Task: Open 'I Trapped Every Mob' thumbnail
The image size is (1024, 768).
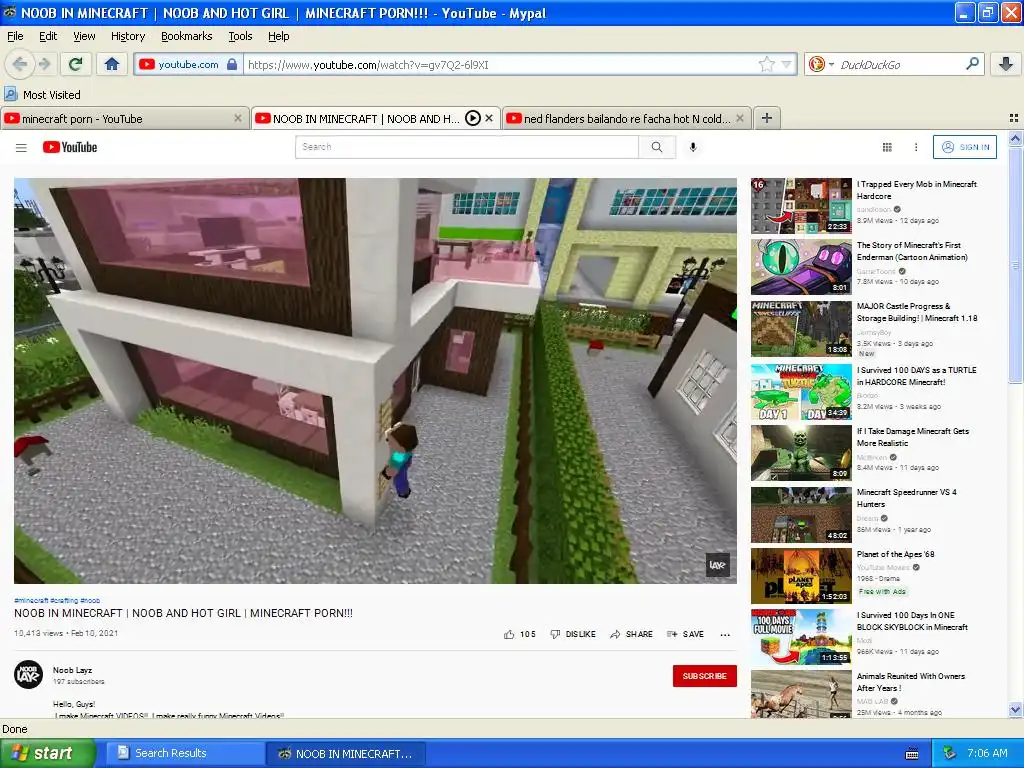Action: click(801, 206)
